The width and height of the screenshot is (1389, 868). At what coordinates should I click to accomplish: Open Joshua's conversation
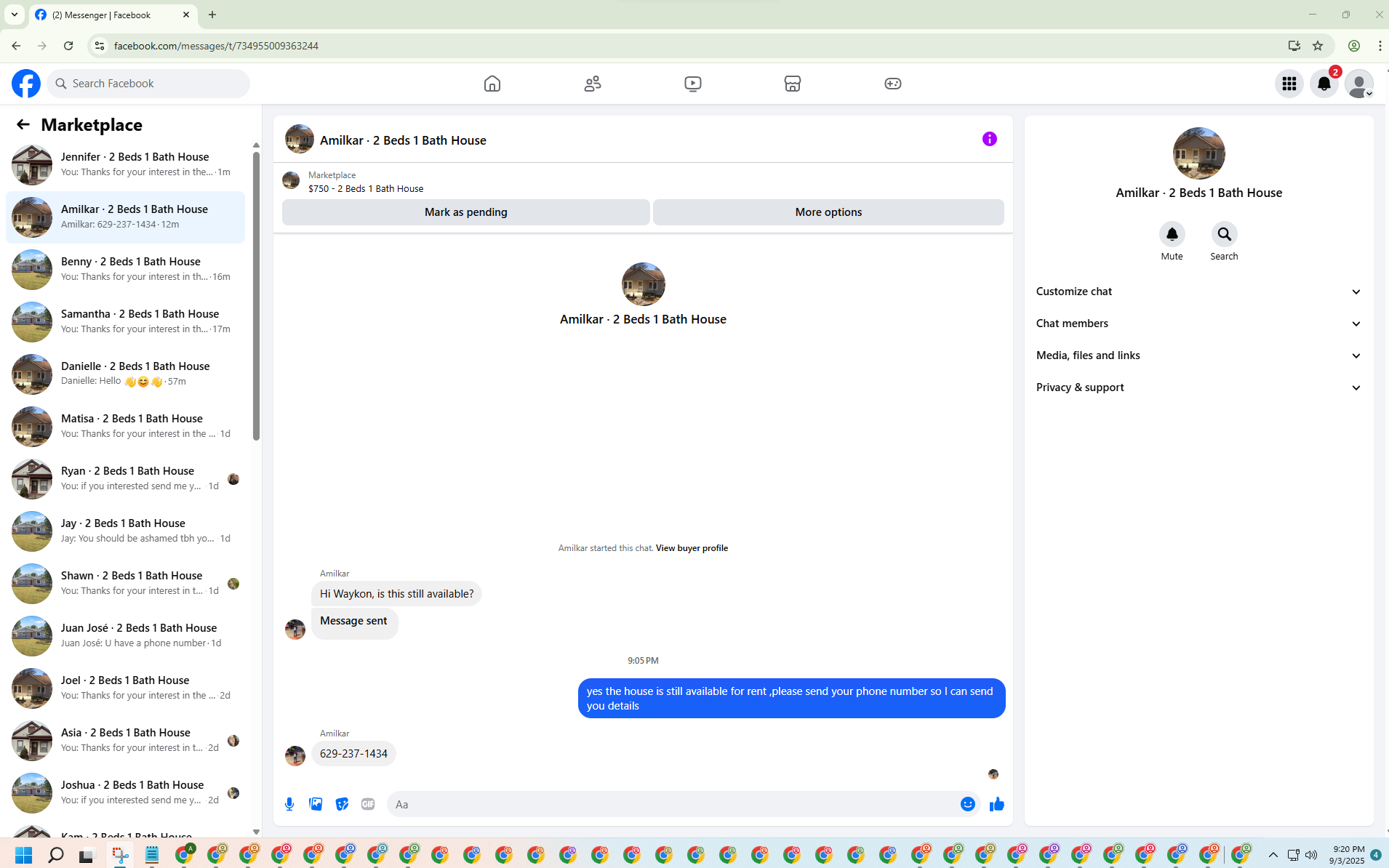125,793
